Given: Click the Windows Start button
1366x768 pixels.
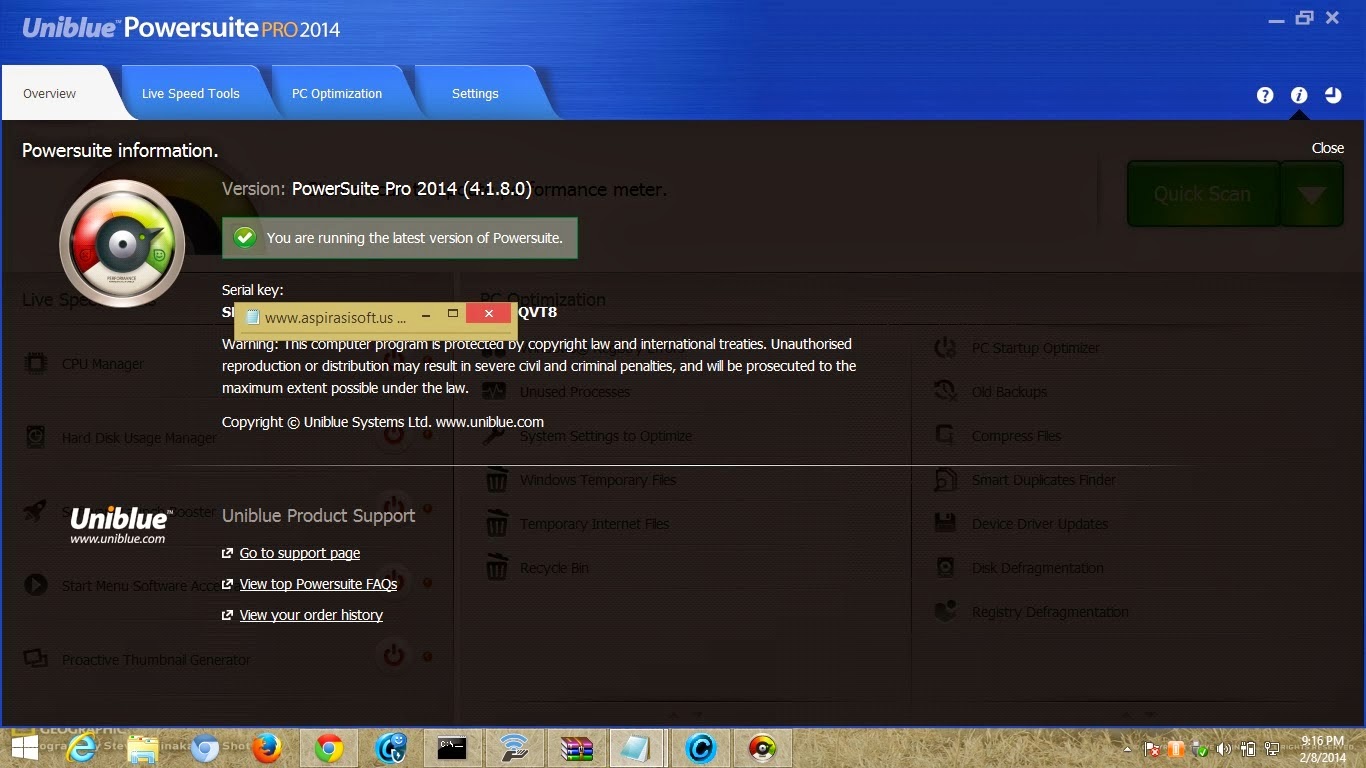Looking at the screenshot, I should pyautogui.click(x=24, y=748).
